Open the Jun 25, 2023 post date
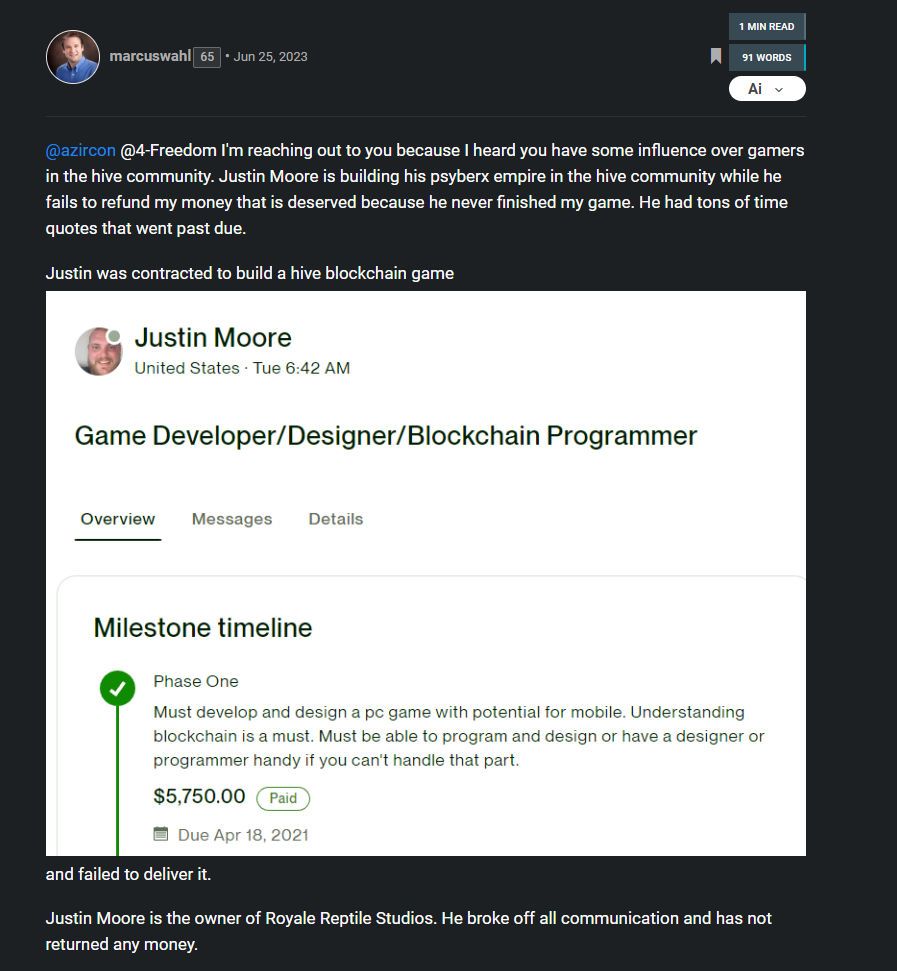The image size is (897, 971). 270,57
